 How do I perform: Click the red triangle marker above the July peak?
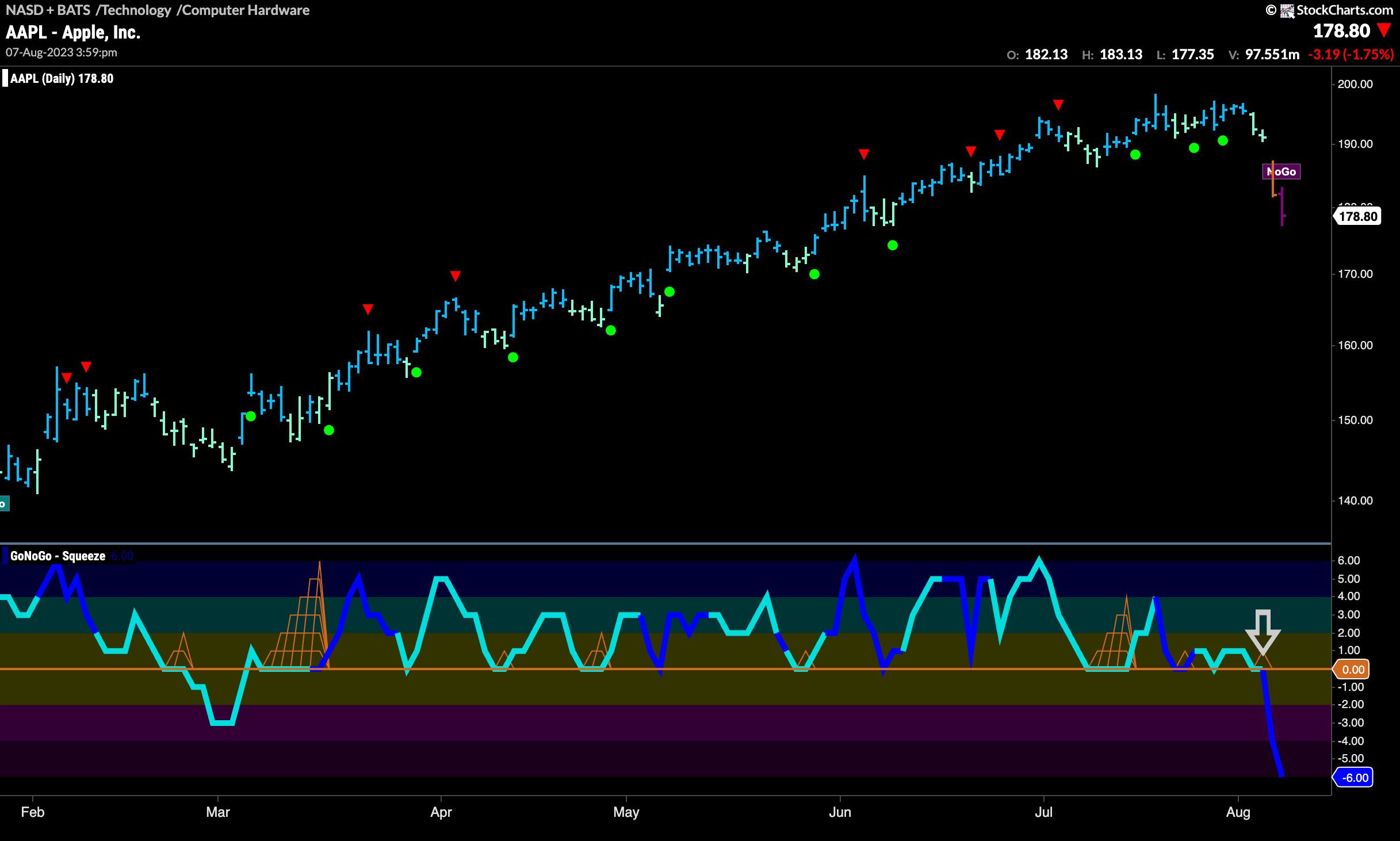coord(1058,105)
